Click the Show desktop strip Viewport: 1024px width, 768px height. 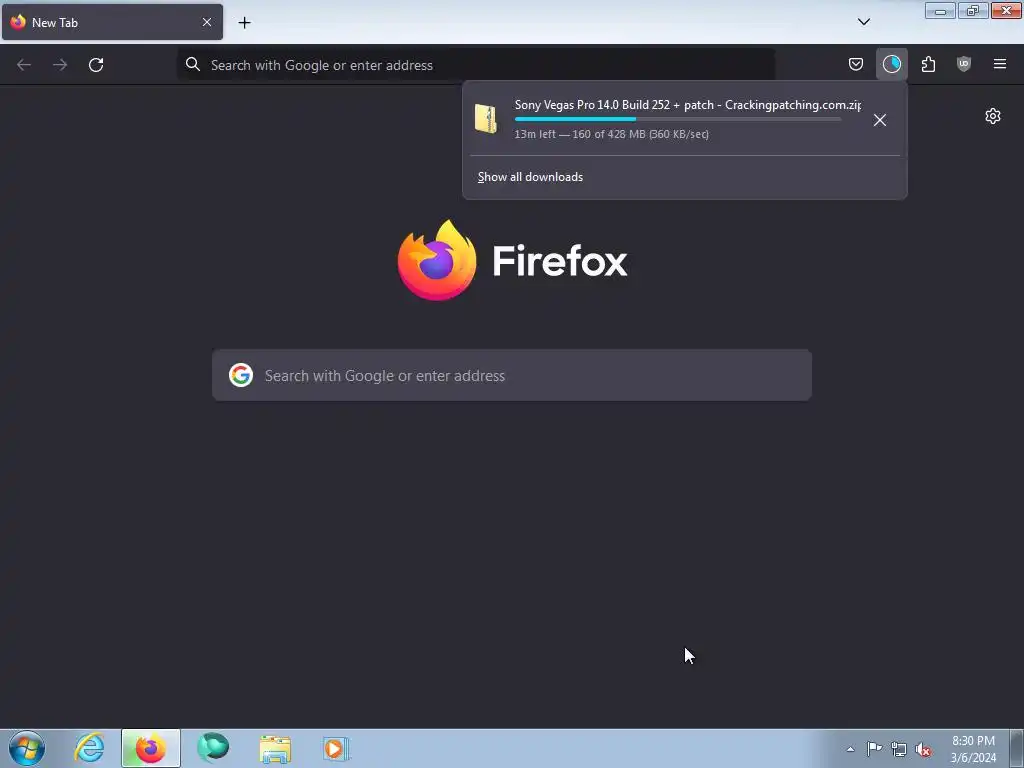[x=1017, y=748]
